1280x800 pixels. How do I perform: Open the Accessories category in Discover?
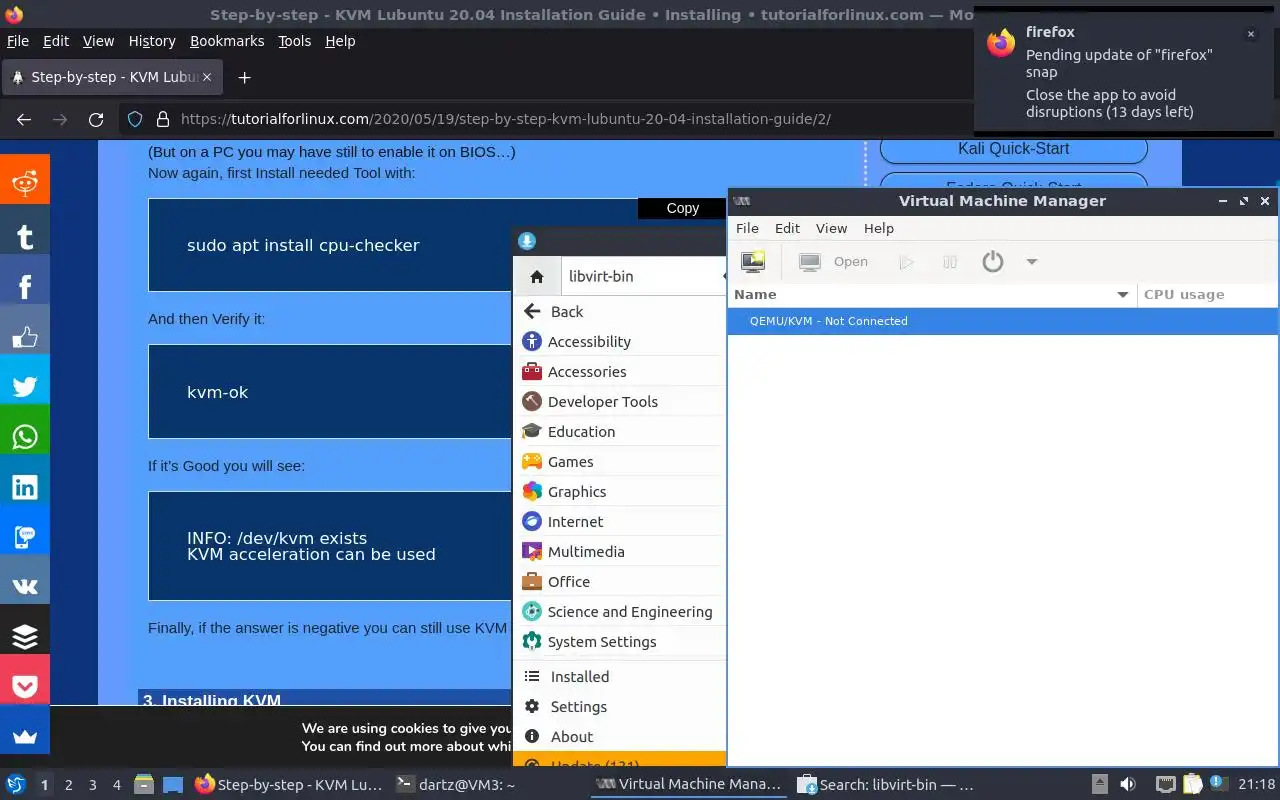point(619,372)
